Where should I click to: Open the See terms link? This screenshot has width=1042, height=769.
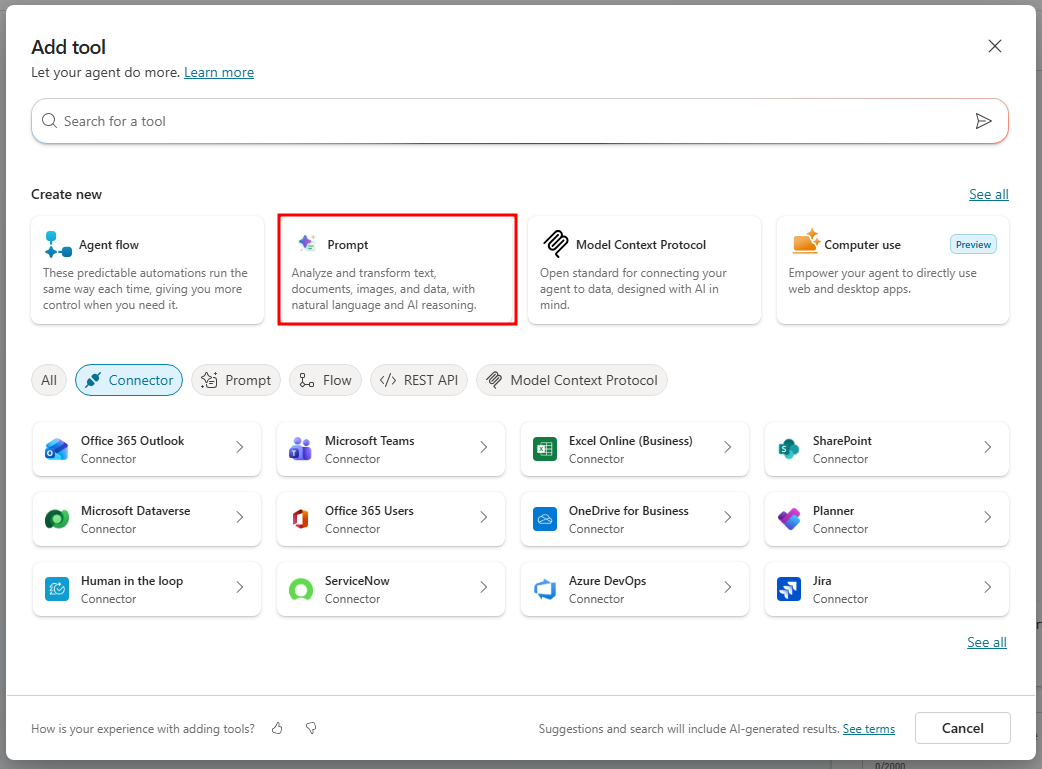coord(869,729)
